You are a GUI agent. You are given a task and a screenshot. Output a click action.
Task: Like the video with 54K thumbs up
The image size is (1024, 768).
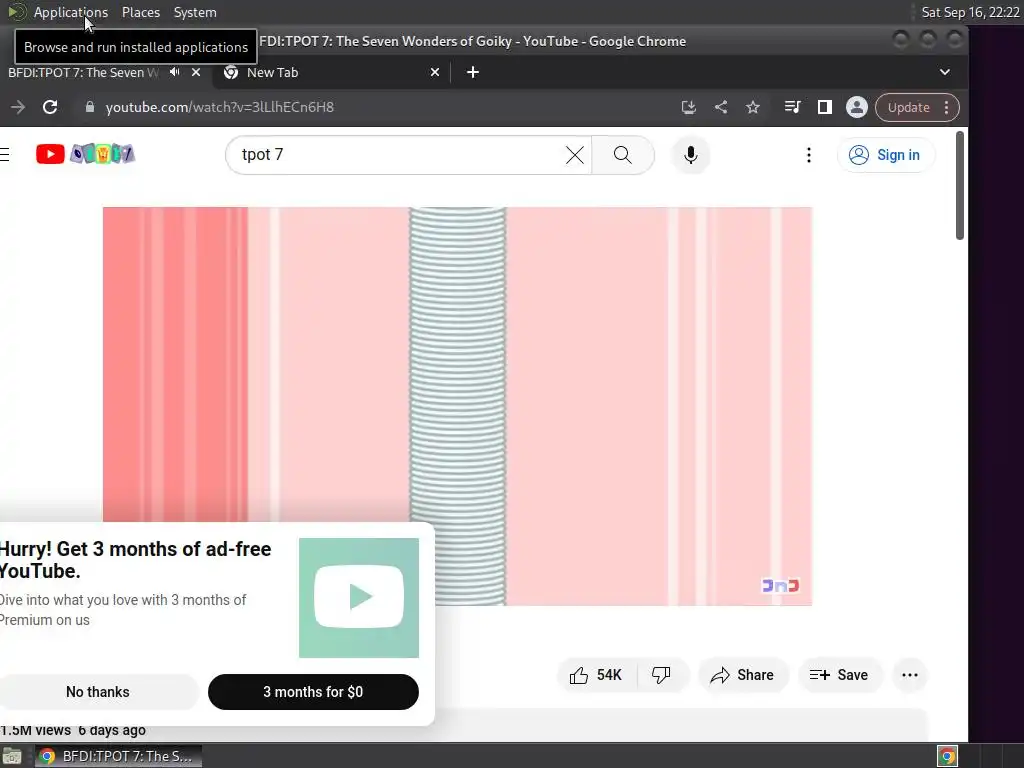pos(596,675)
